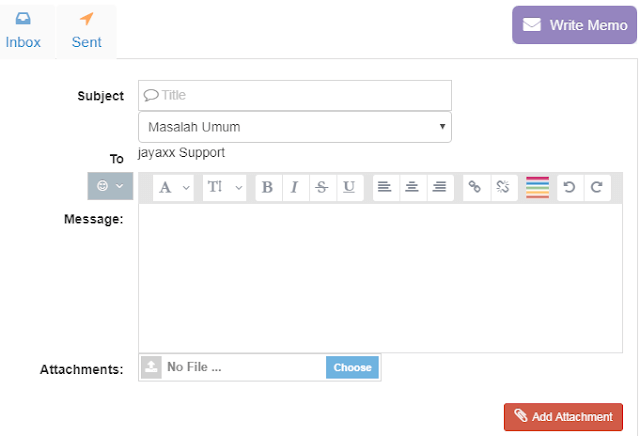Screen dimensions: 640x436
Task: Click the Write Memo button
Action: tap(574, 25)
